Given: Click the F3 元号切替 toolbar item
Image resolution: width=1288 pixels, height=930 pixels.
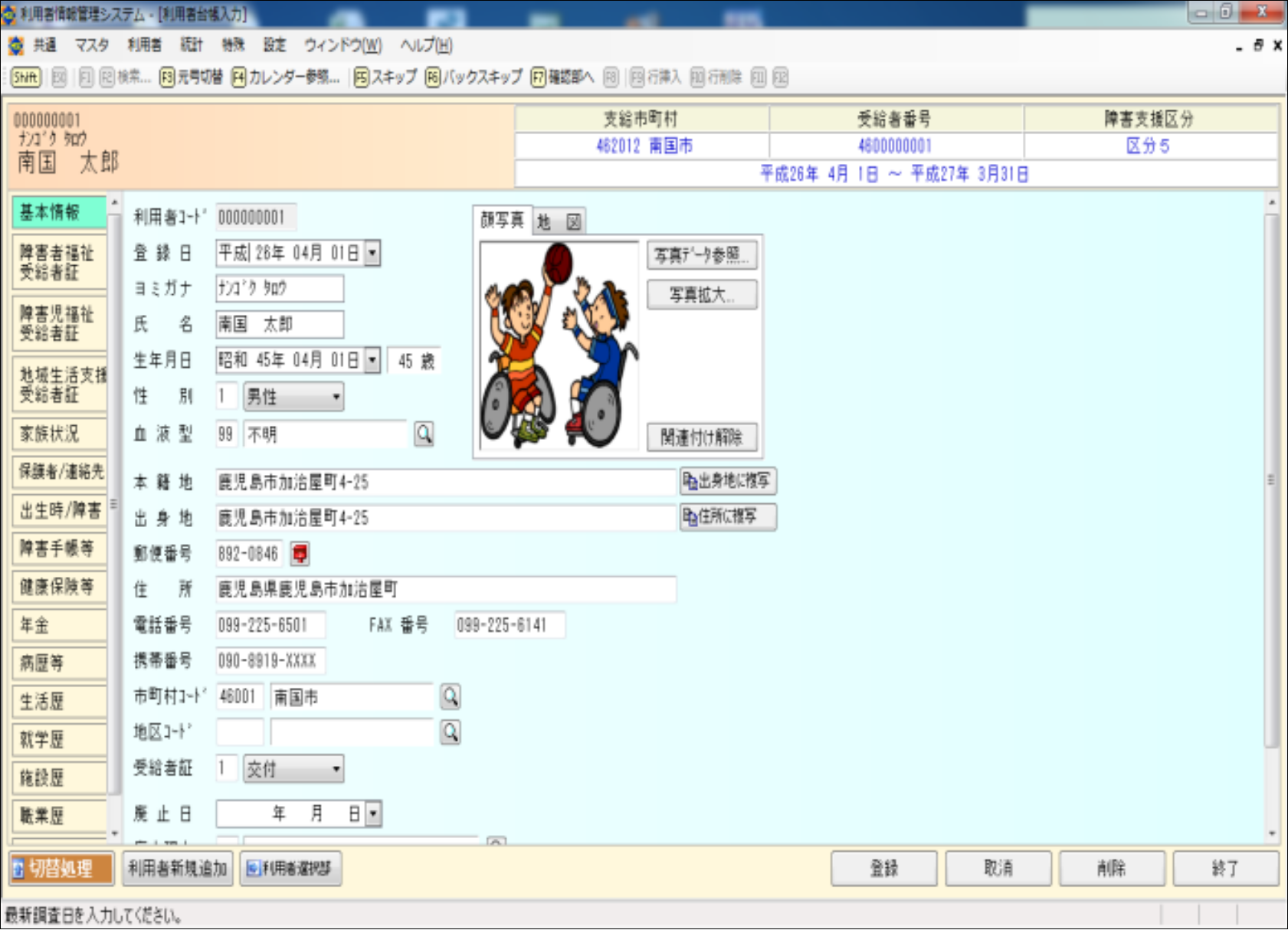Looking at the screenshot, I should (192, 77).
